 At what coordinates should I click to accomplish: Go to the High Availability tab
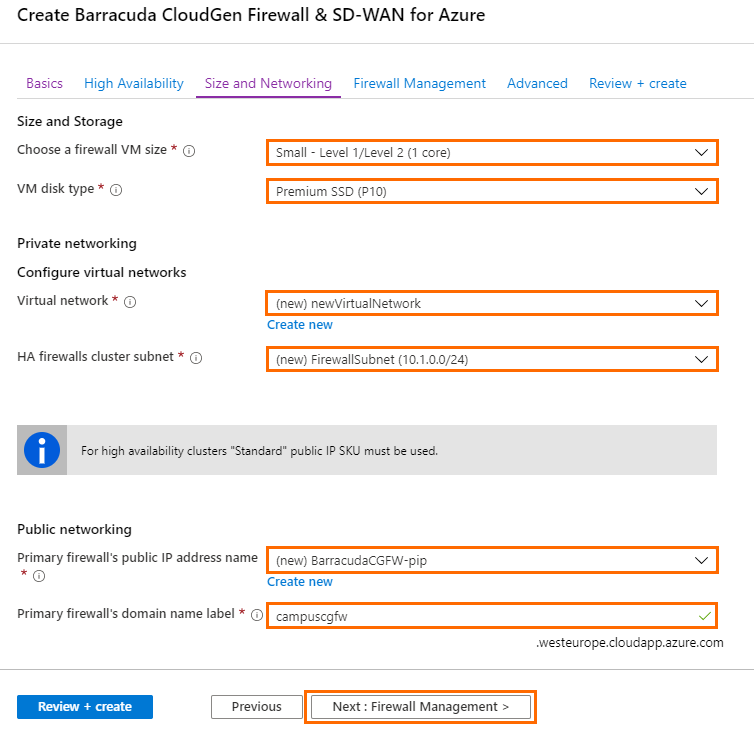[x=134, y=84]
